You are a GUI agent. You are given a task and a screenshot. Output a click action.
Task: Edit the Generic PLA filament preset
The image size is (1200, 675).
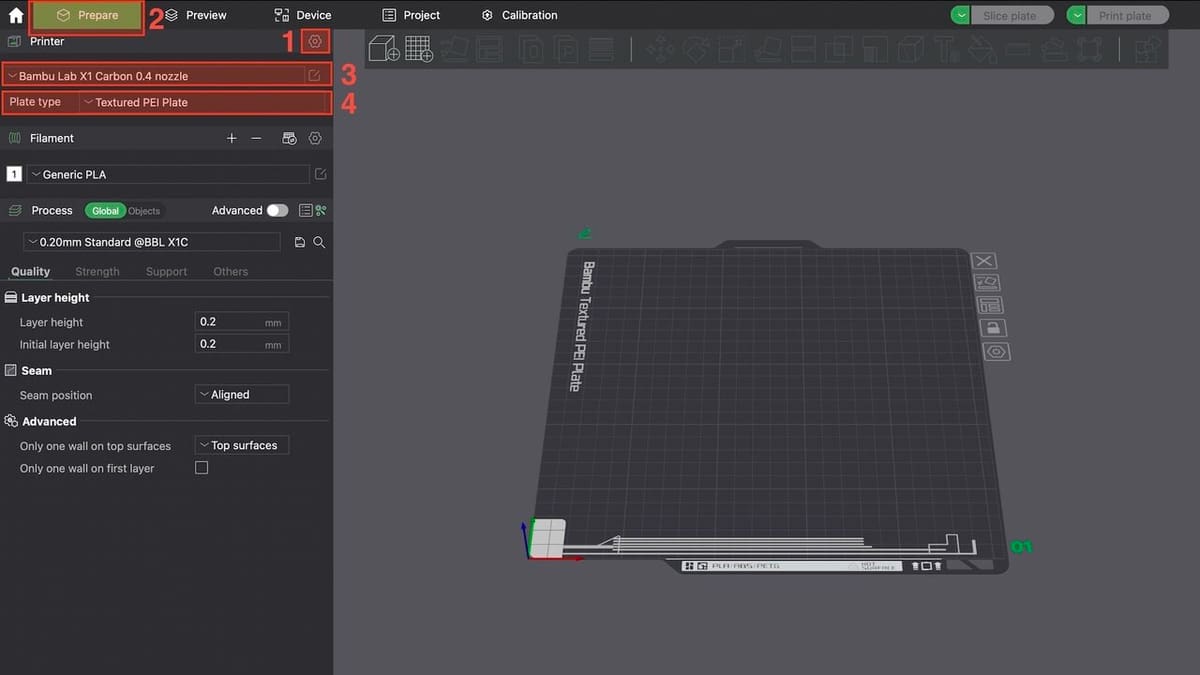pyautogui.click(x=320, y=174)
